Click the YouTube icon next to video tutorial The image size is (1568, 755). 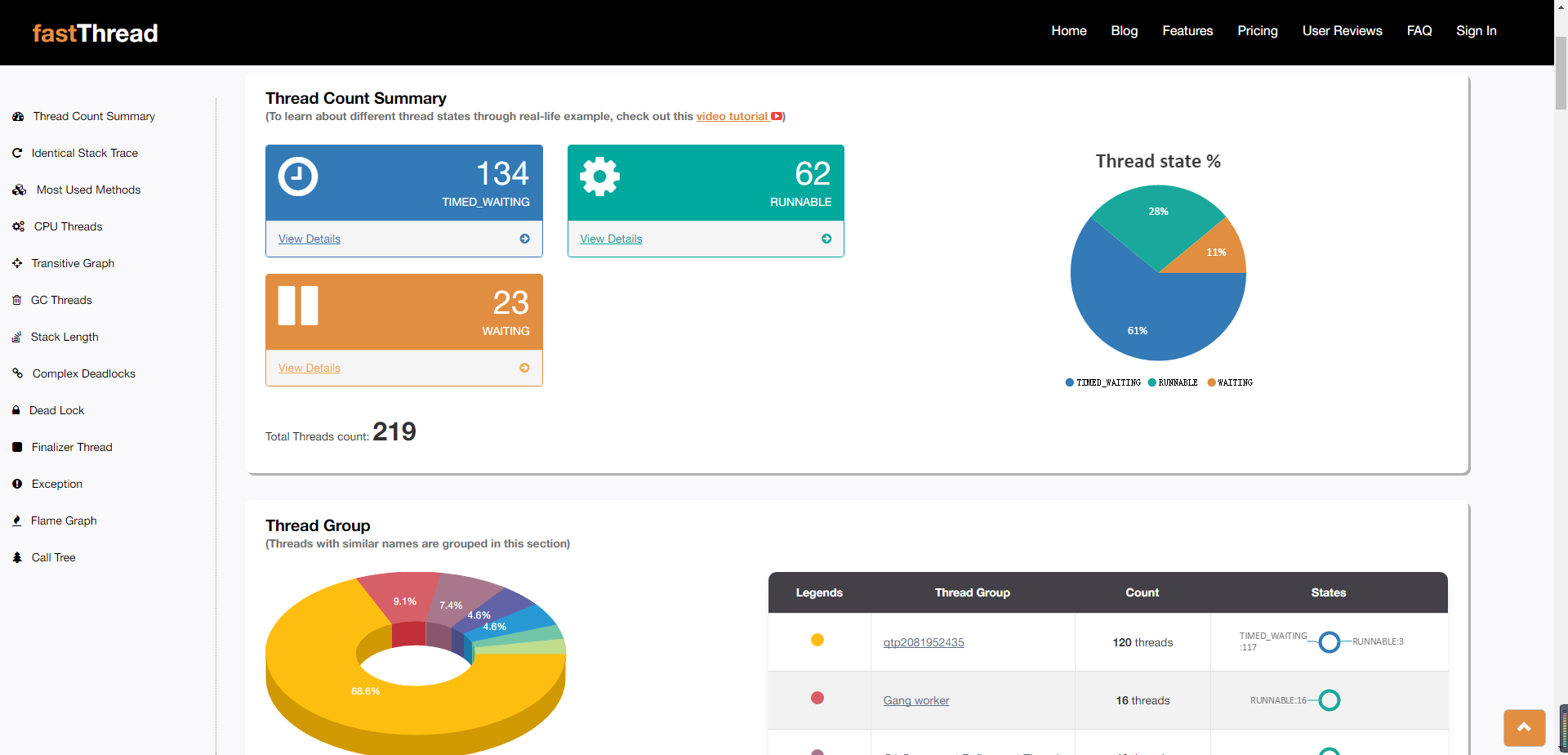(777, 117)
